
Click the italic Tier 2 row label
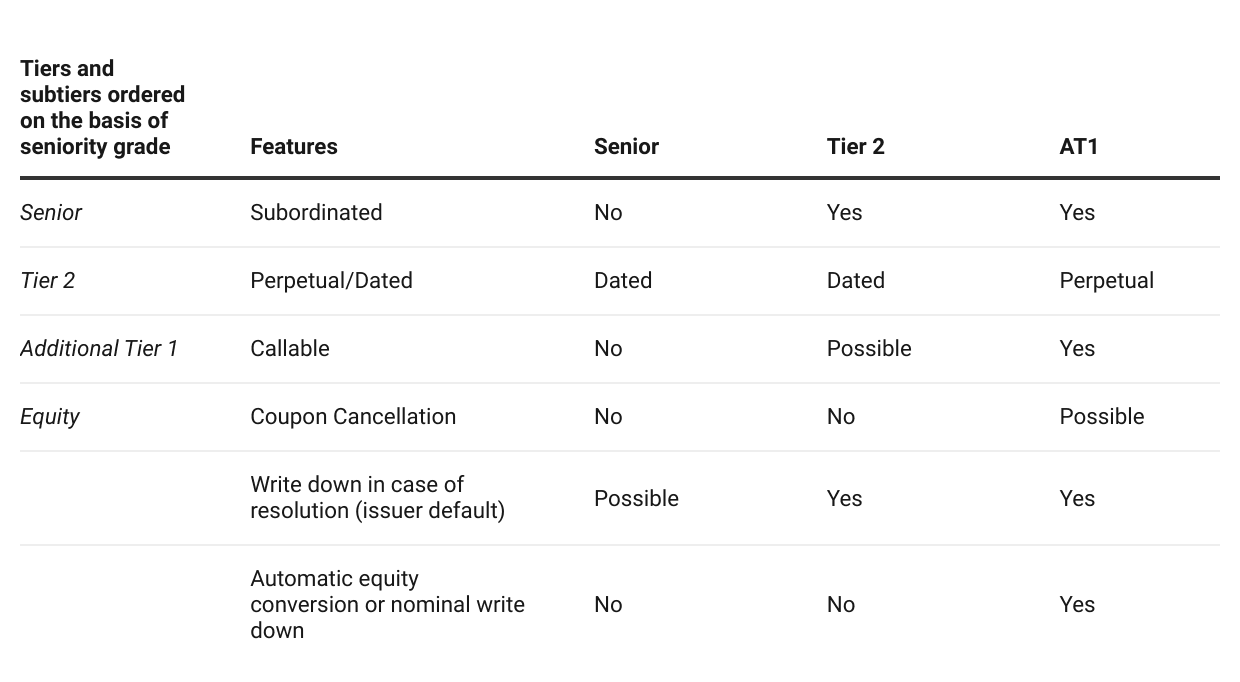click(48, 281)
